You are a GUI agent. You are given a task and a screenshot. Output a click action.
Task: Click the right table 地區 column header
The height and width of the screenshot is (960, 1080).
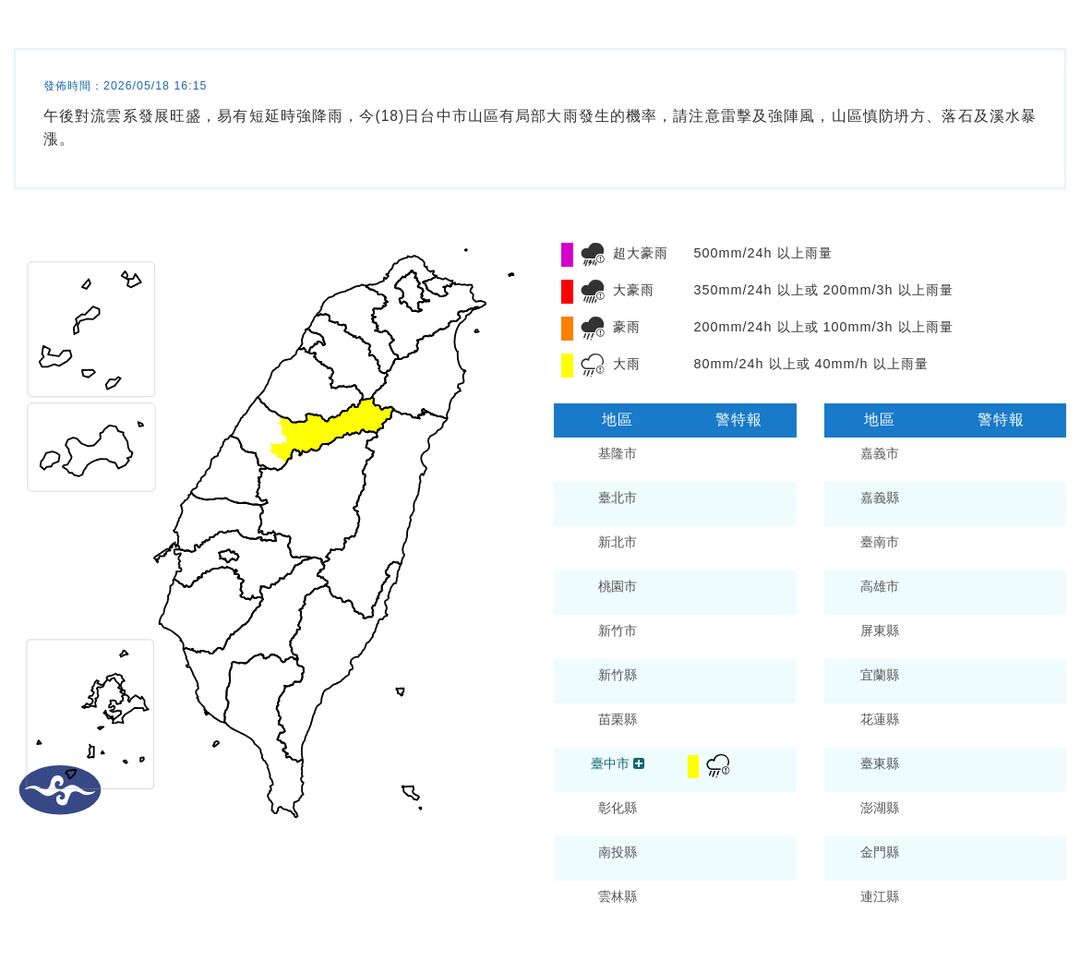879,420
